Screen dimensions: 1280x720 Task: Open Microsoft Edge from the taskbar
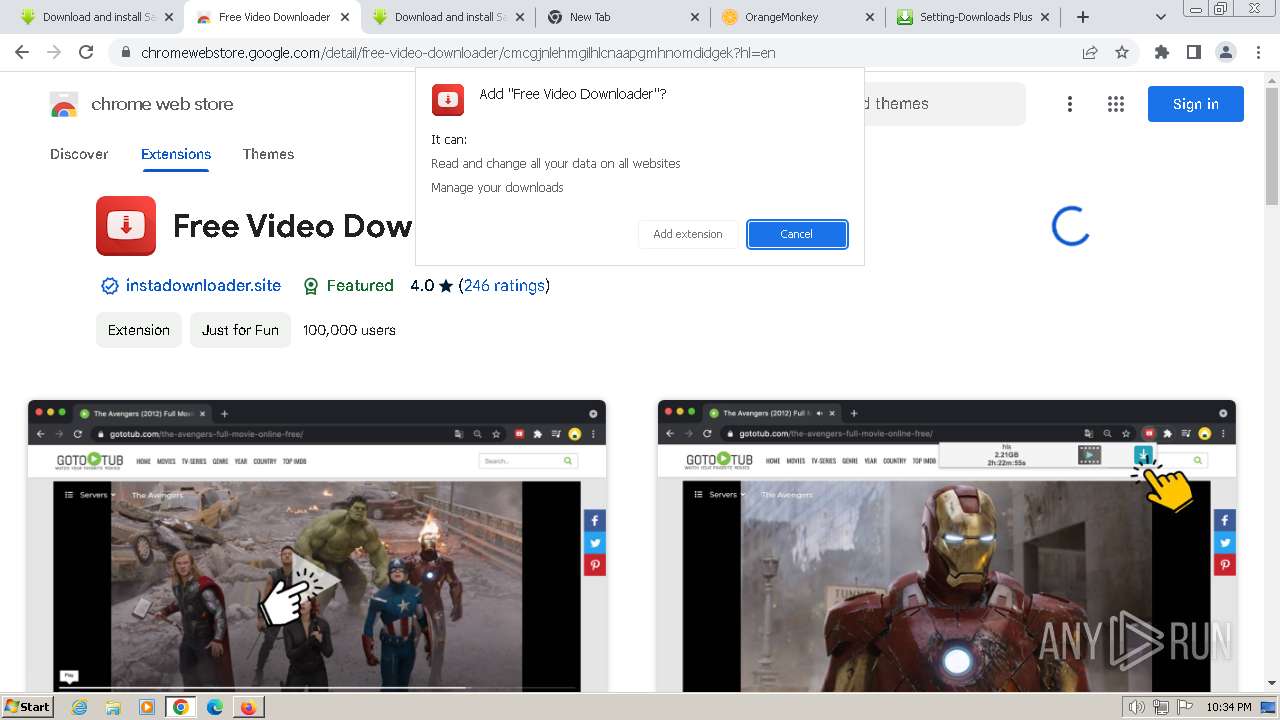click(x=215, y=707)
